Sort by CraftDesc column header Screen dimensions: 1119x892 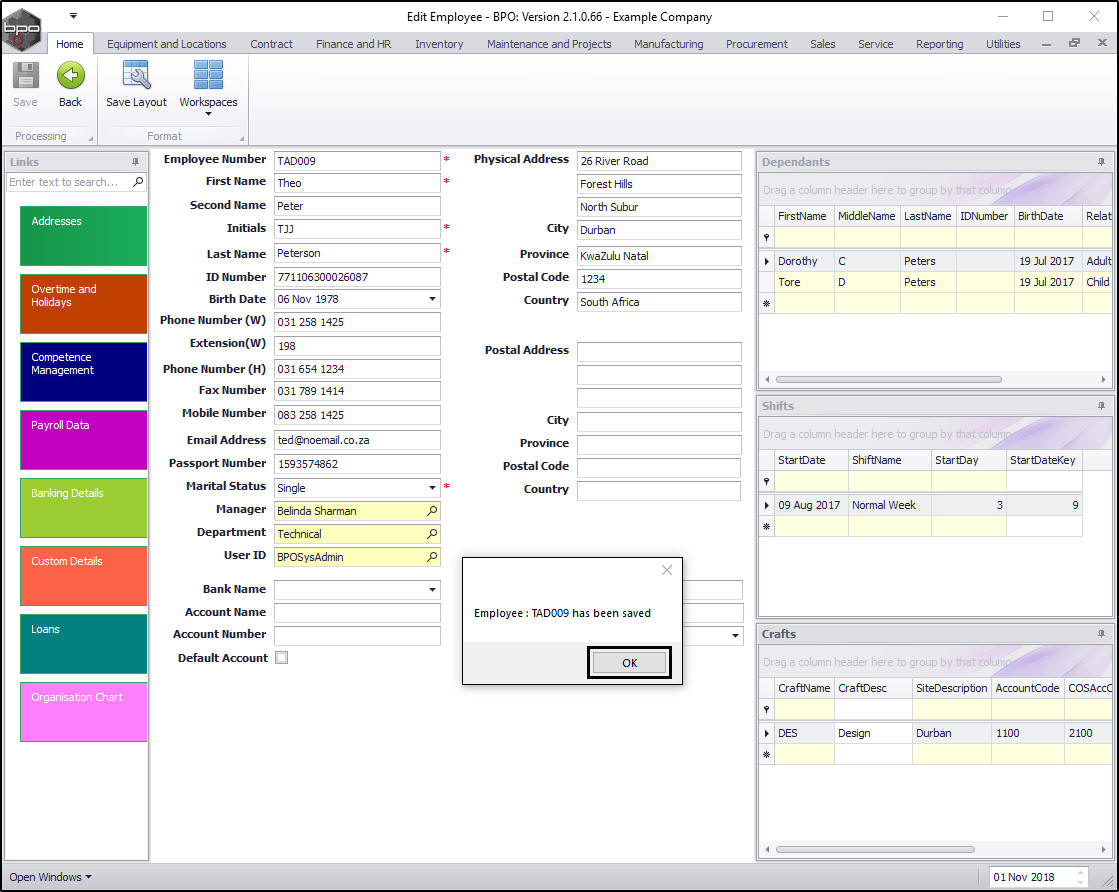click(x=873, y=688)
